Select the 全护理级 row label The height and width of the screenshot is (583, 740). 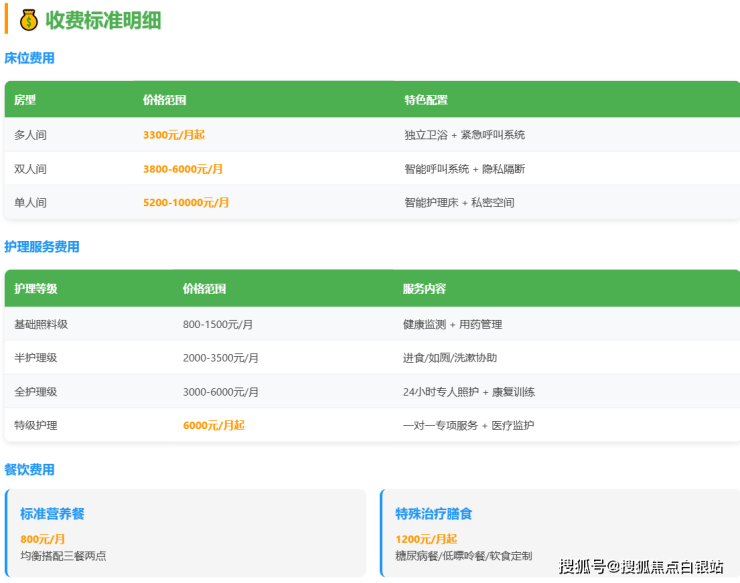point(36,392)
